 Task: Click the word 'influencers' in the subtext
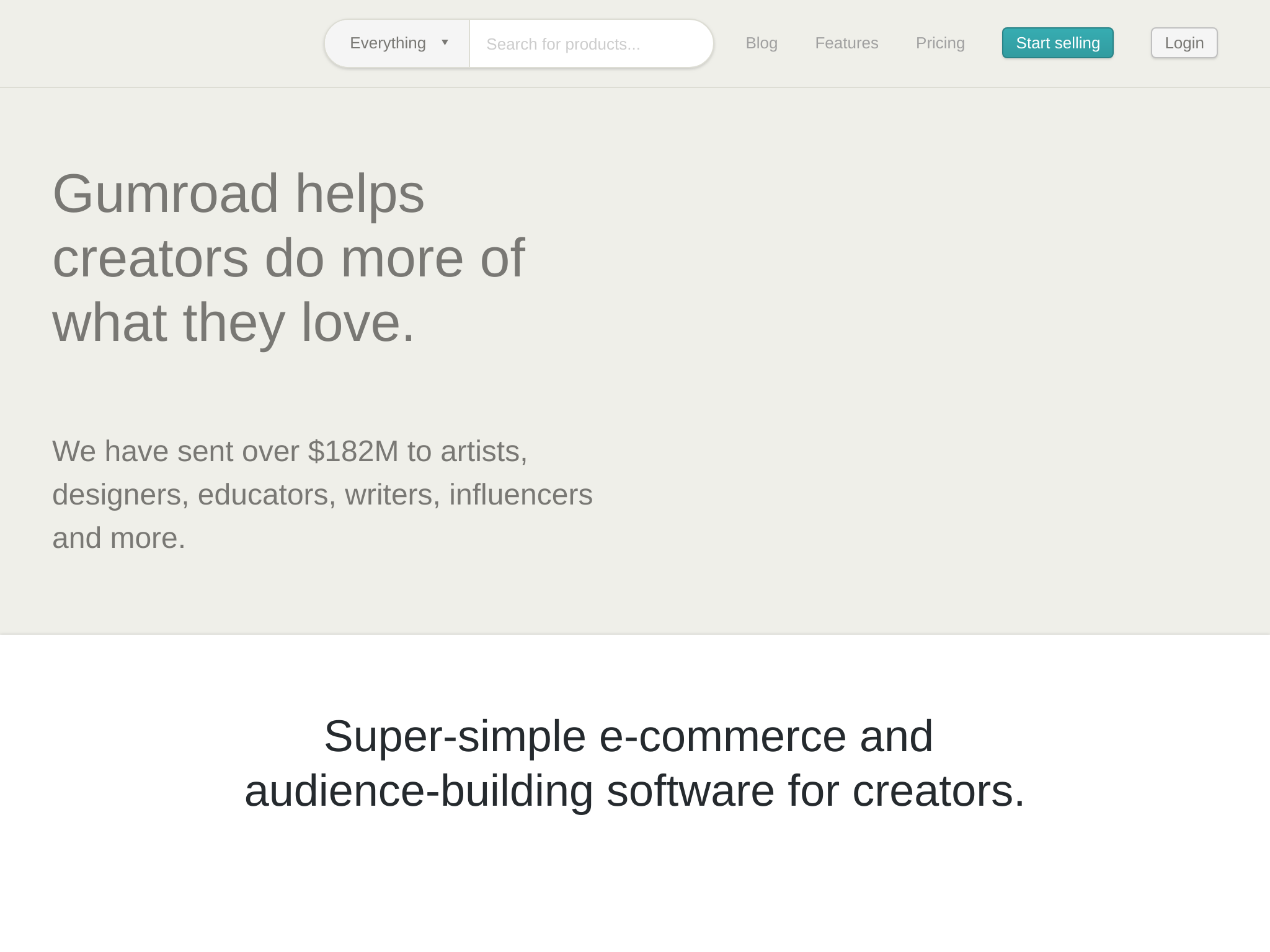(x=520, y=495)
